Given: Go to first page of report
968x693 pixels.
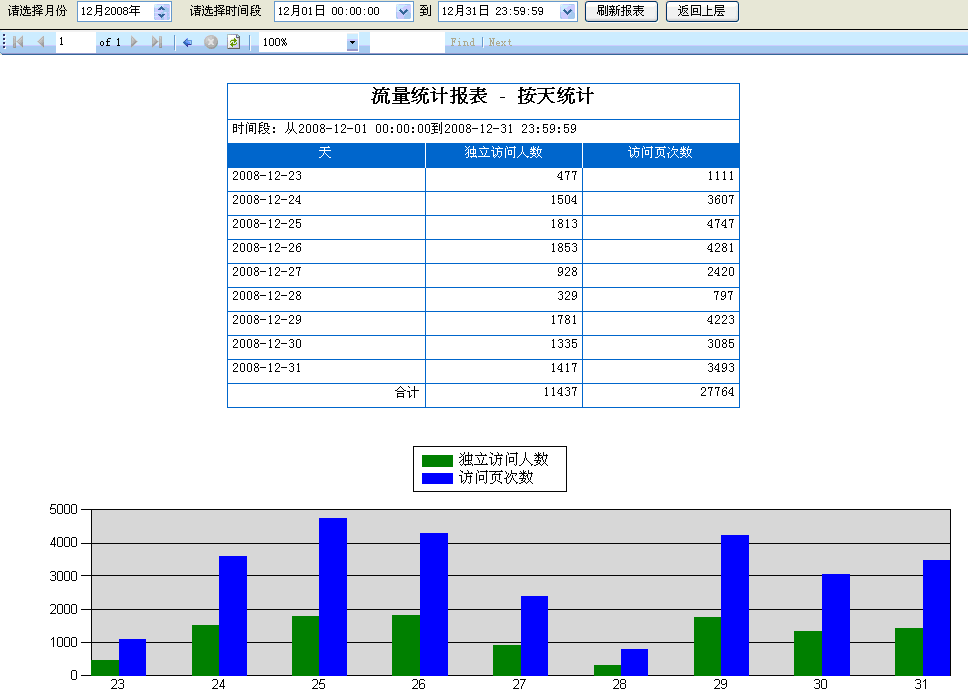Looking at the screenshot, I should point(18,42).
